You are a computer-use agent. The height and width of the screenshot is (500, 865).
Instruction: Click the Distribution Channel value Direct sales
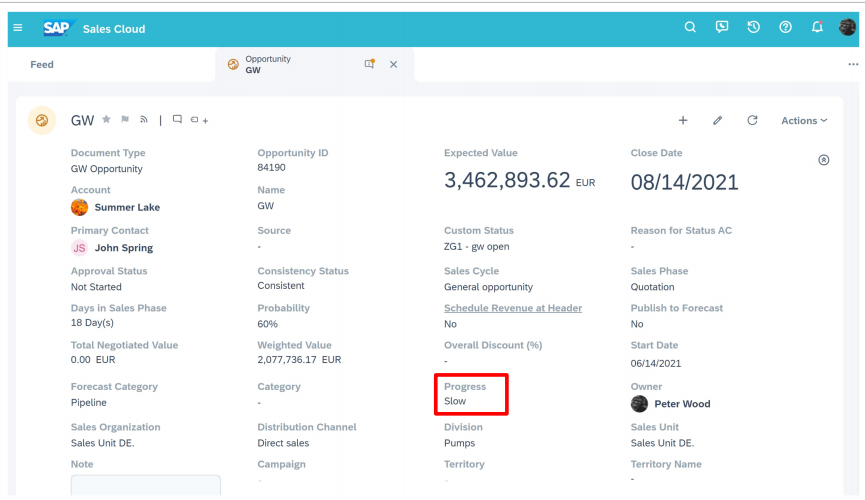(283, 443)
